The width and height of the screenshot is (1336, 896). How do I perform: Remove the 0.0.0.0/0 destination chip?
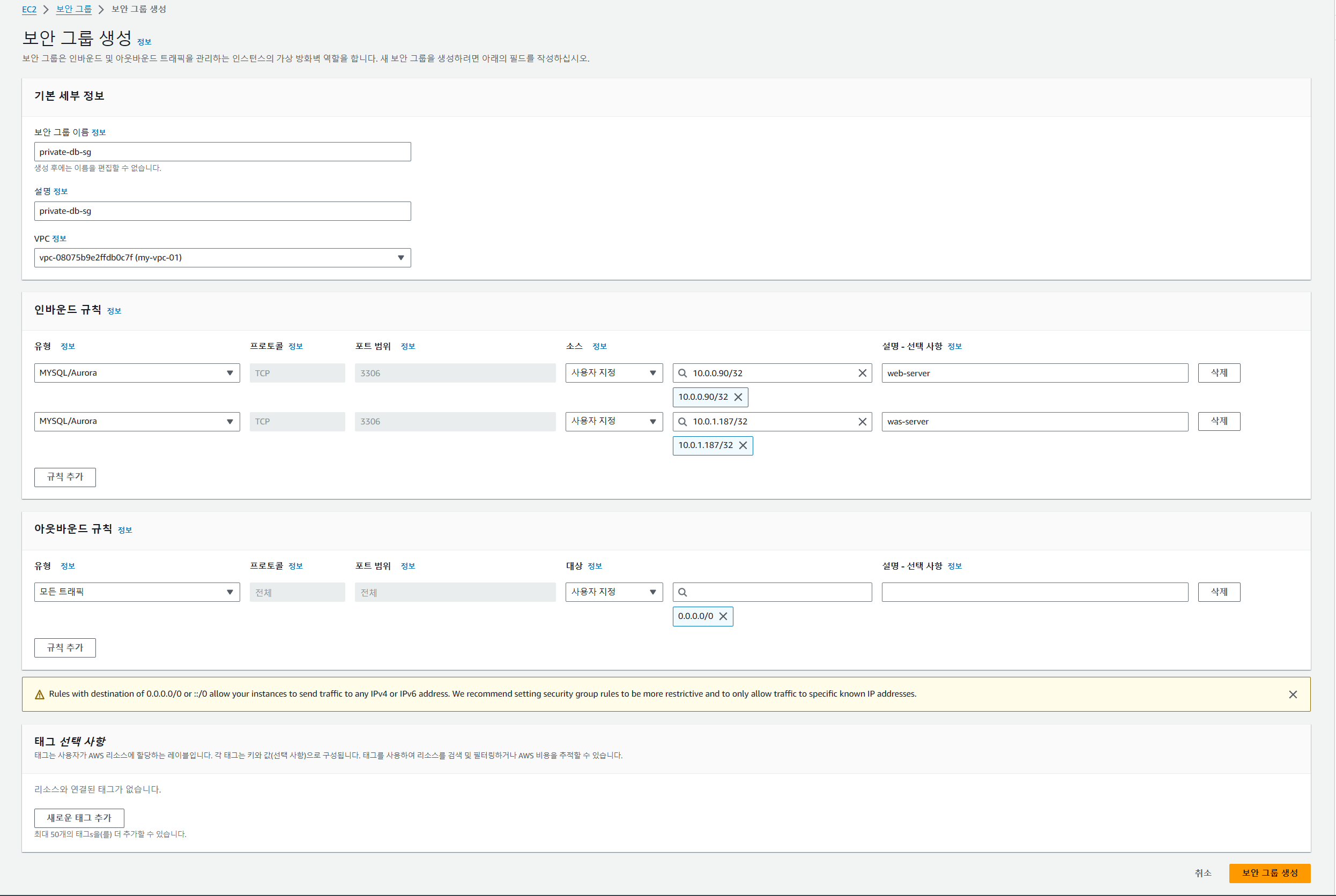tap(723, 616)
